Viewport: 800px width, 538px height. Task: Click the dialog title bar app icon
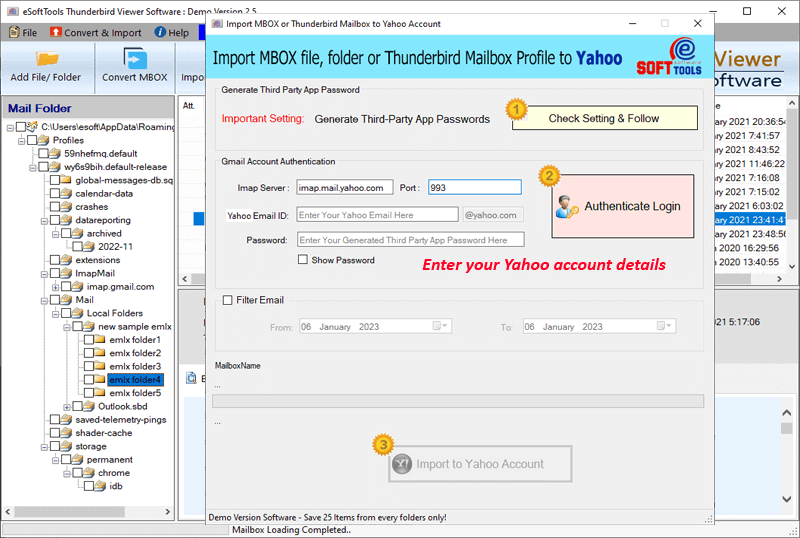[217, 23]
